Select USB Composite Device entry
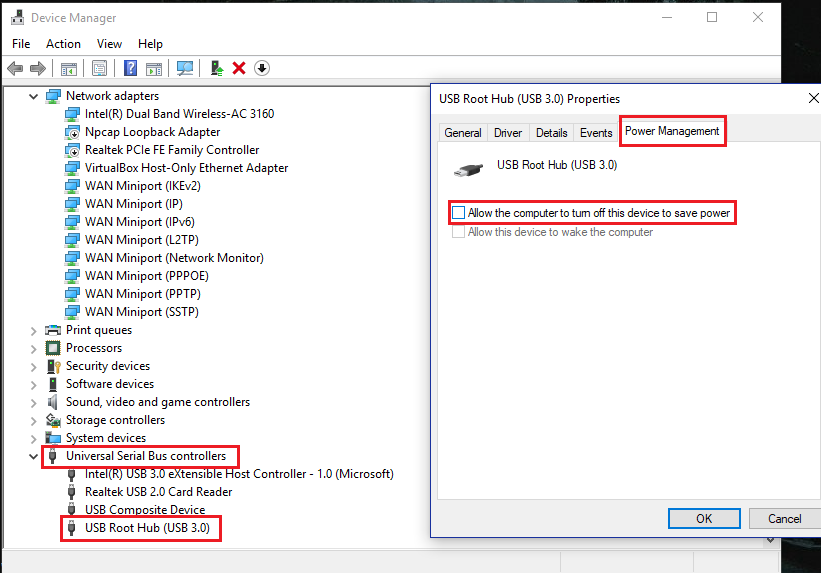 point(145,510)
